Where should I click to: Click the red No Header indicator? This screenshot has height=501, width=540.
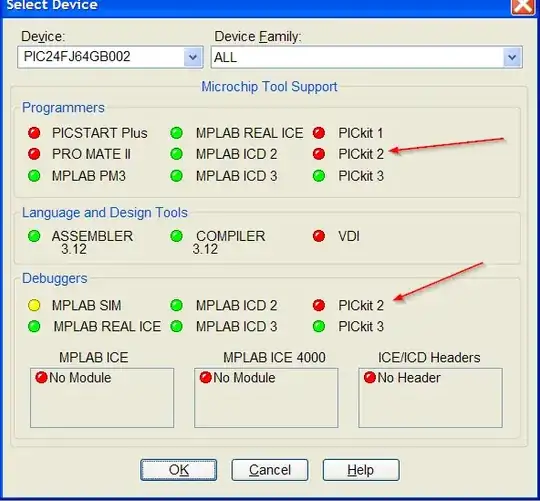[x=370, y=377]
